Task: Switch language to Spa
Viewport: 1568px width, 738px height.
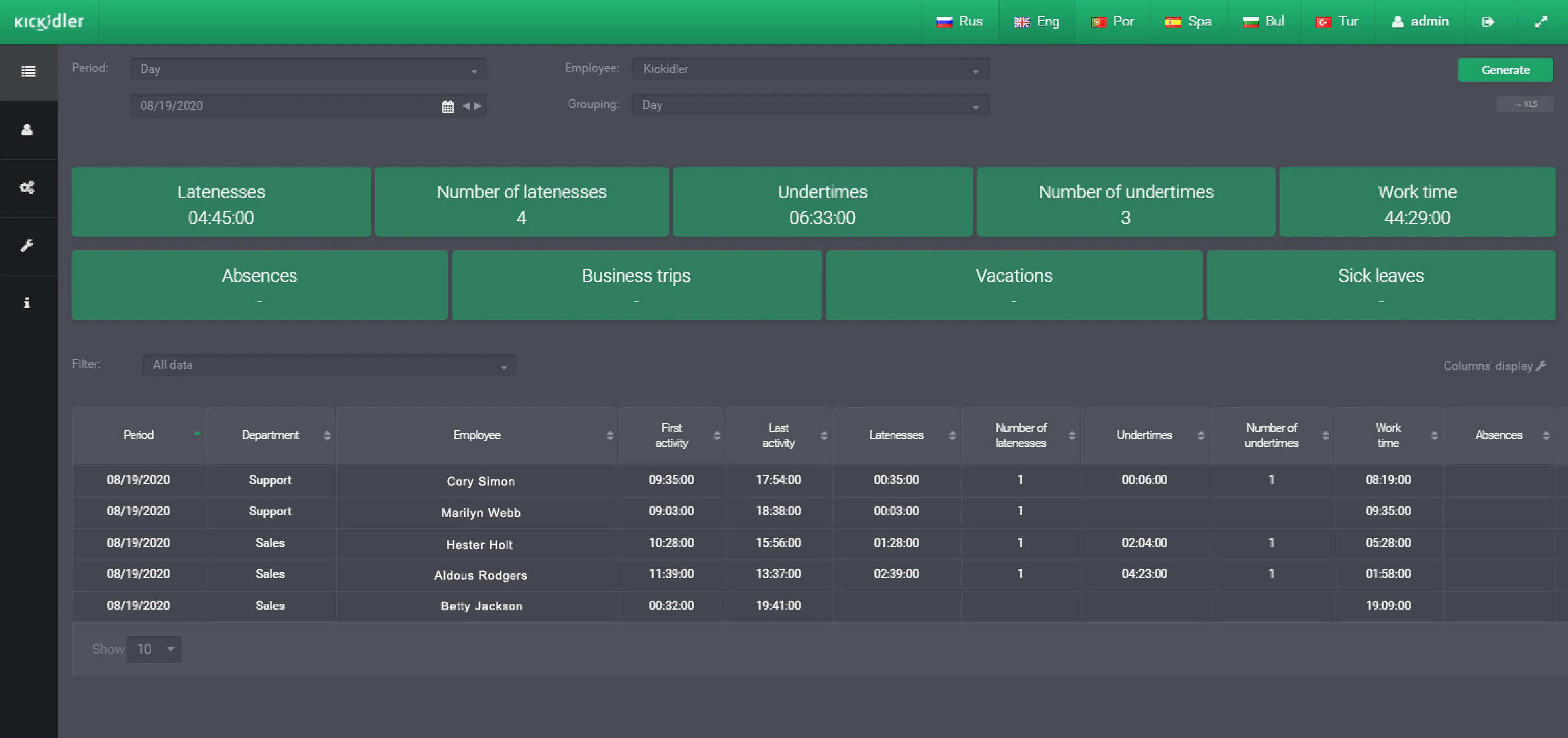Action: click(x=1188, y=22)
